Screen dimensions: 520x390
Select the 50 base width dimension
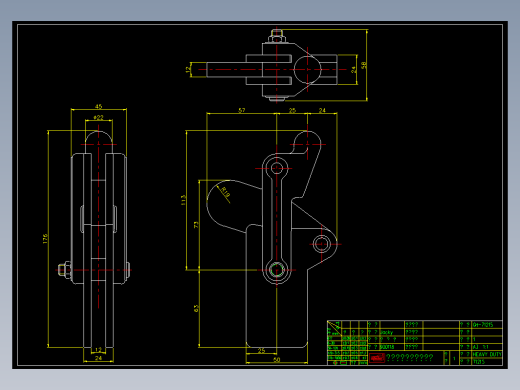point(277,360)
